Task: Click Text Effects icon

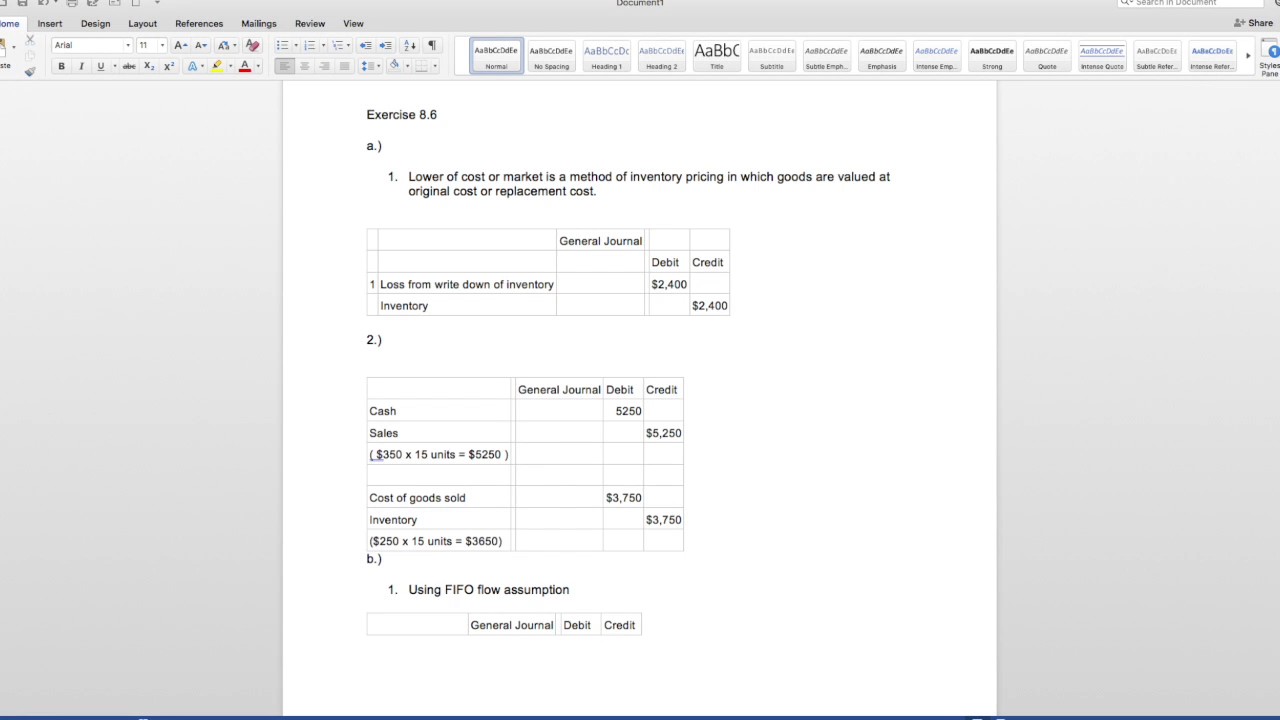Action: [x=193, y=66]
